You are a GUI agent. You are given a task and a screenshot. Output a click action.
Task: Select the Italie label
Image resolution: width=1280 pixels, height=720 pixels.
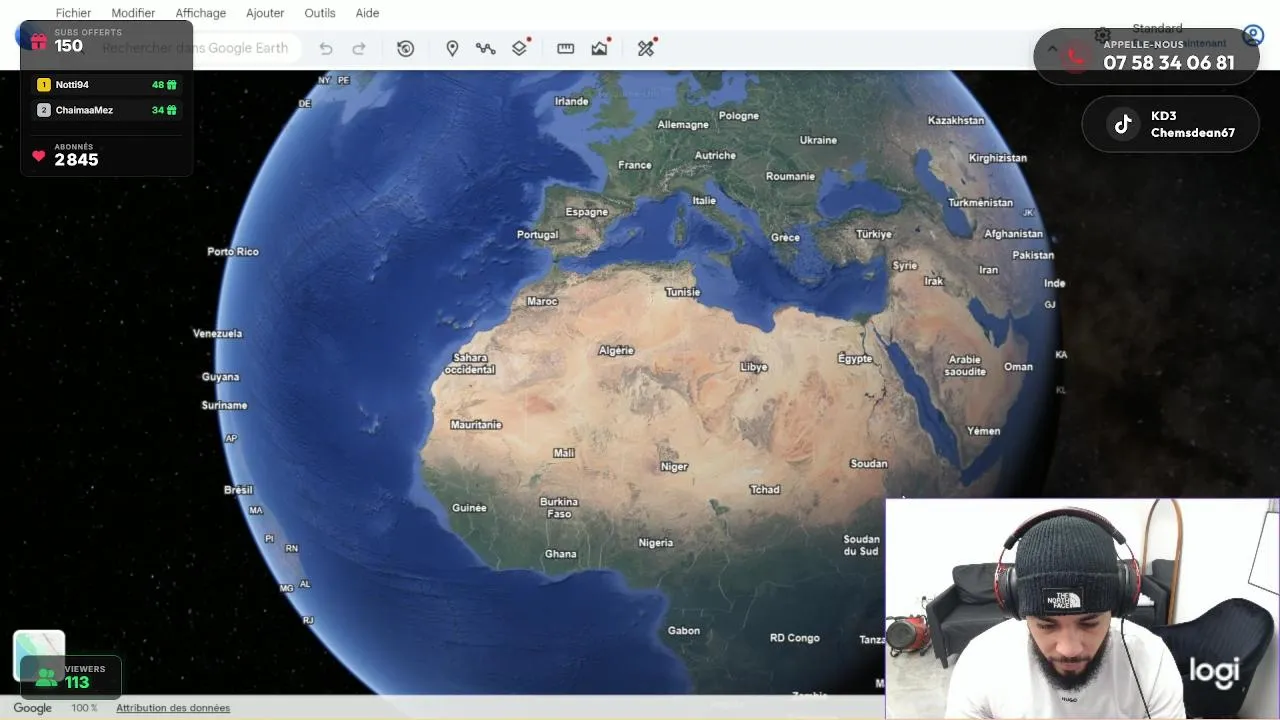(x=704, y=200)
